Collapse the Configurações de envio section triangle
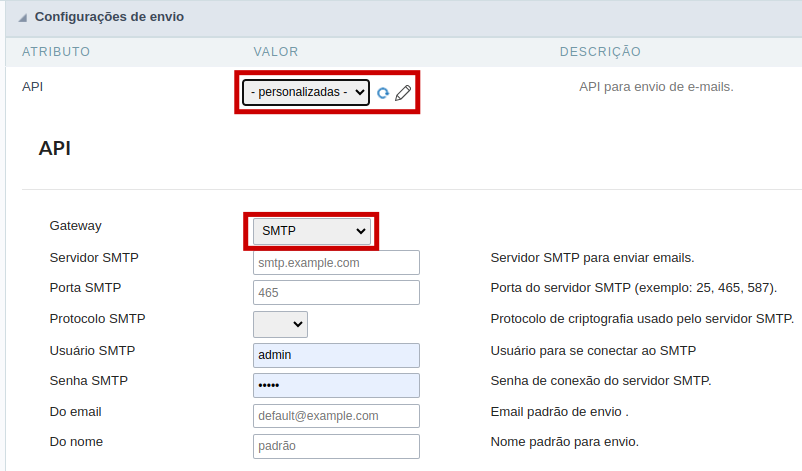Image resolution: width=802 pixels, height=471 pixels. (22, 18)
